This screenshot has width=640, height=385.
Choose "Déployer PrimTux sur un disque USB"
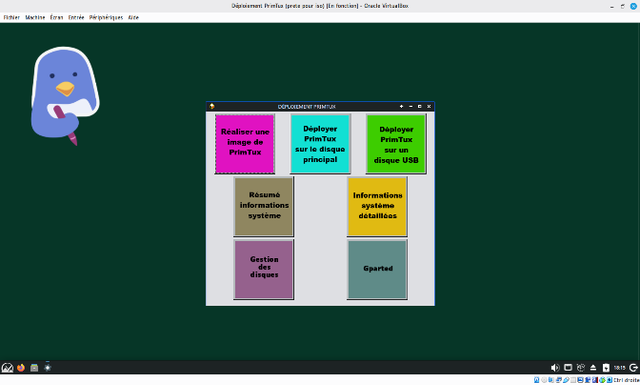396,143
